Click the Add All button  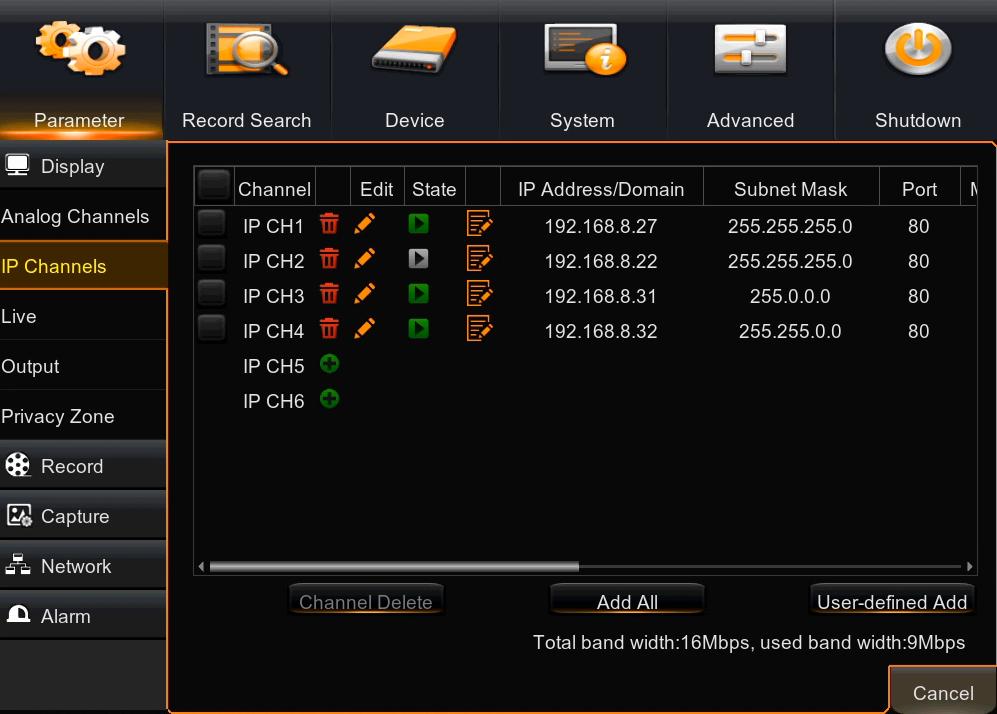point(627,600)
